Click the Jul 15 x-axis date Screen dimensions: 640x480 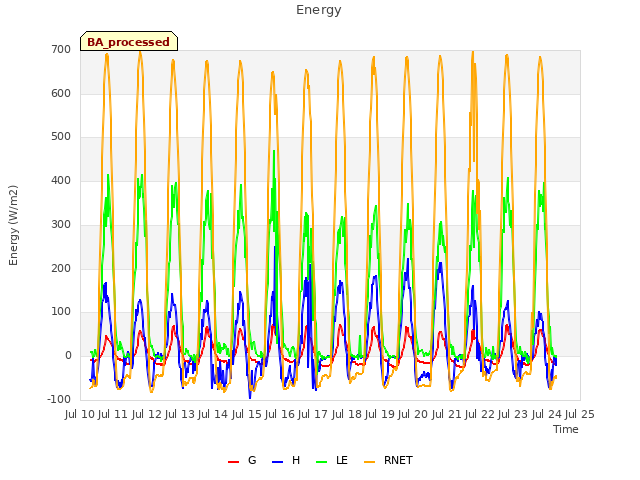(247, 415)
